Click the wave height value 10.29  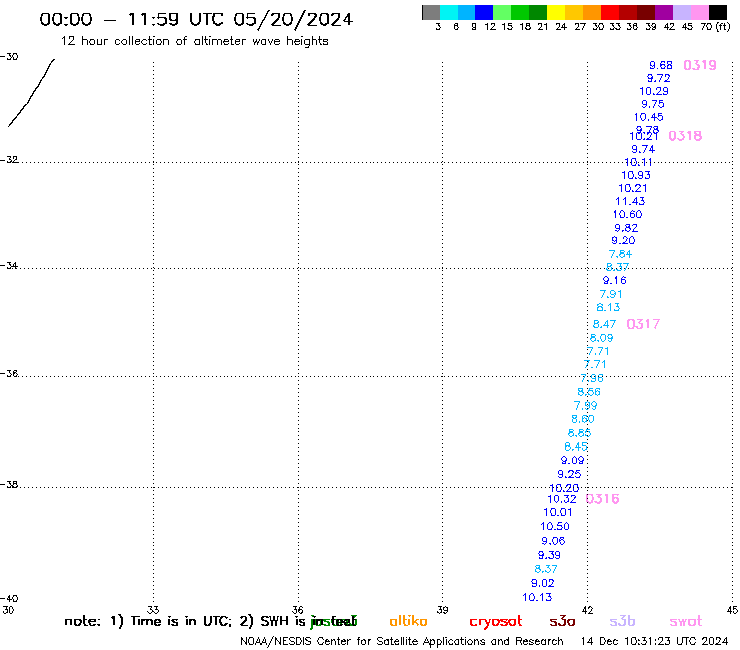click(654, 91)
